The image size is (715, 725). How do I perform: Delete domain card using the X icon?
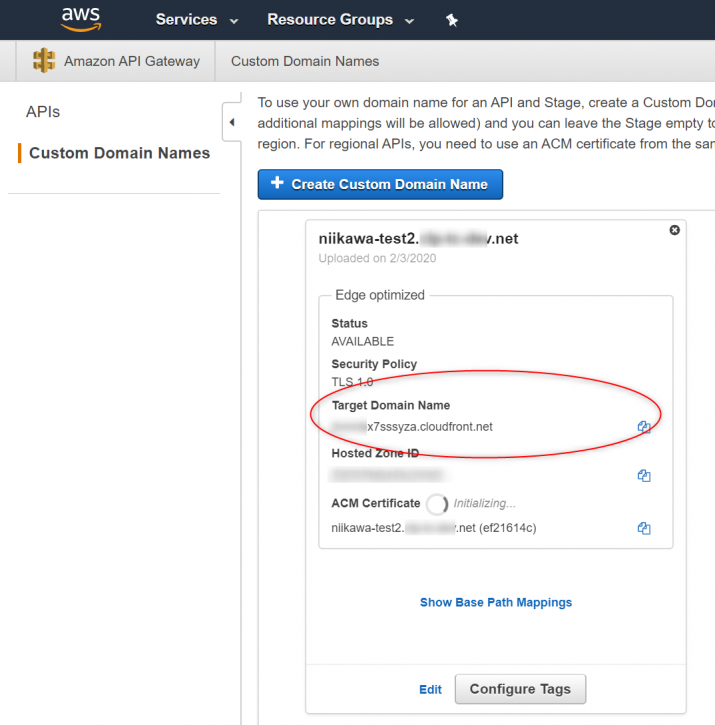coord(674,230)
